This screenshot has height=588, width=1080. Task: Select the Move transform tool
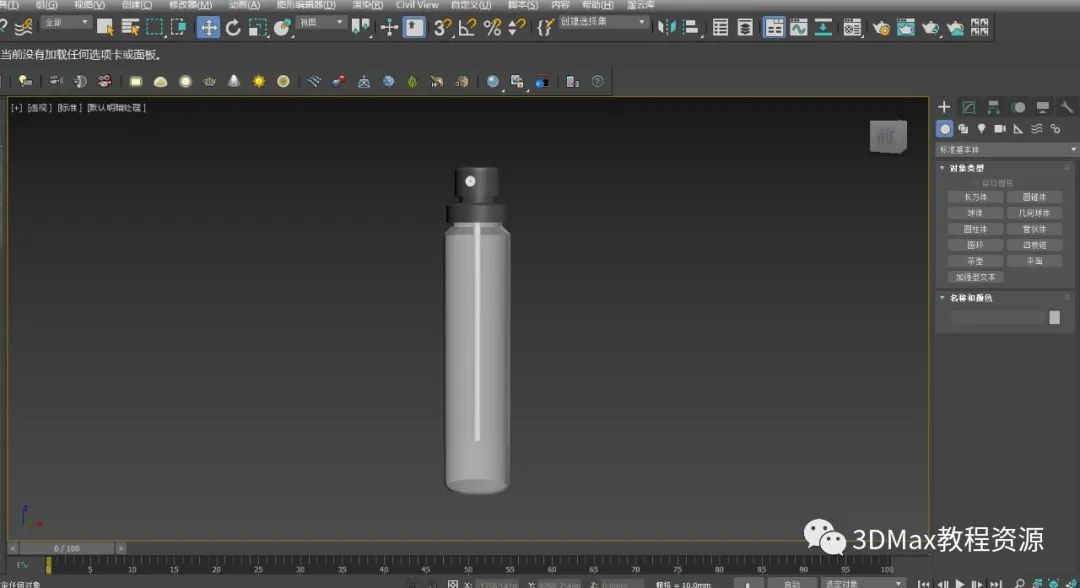[x=208, y=27]
